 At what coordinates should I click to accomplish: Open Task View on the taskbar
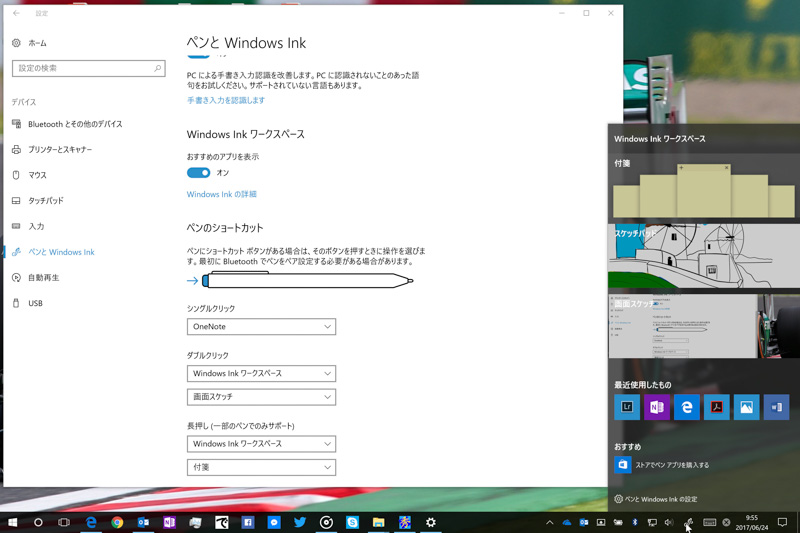click(64, 522)
